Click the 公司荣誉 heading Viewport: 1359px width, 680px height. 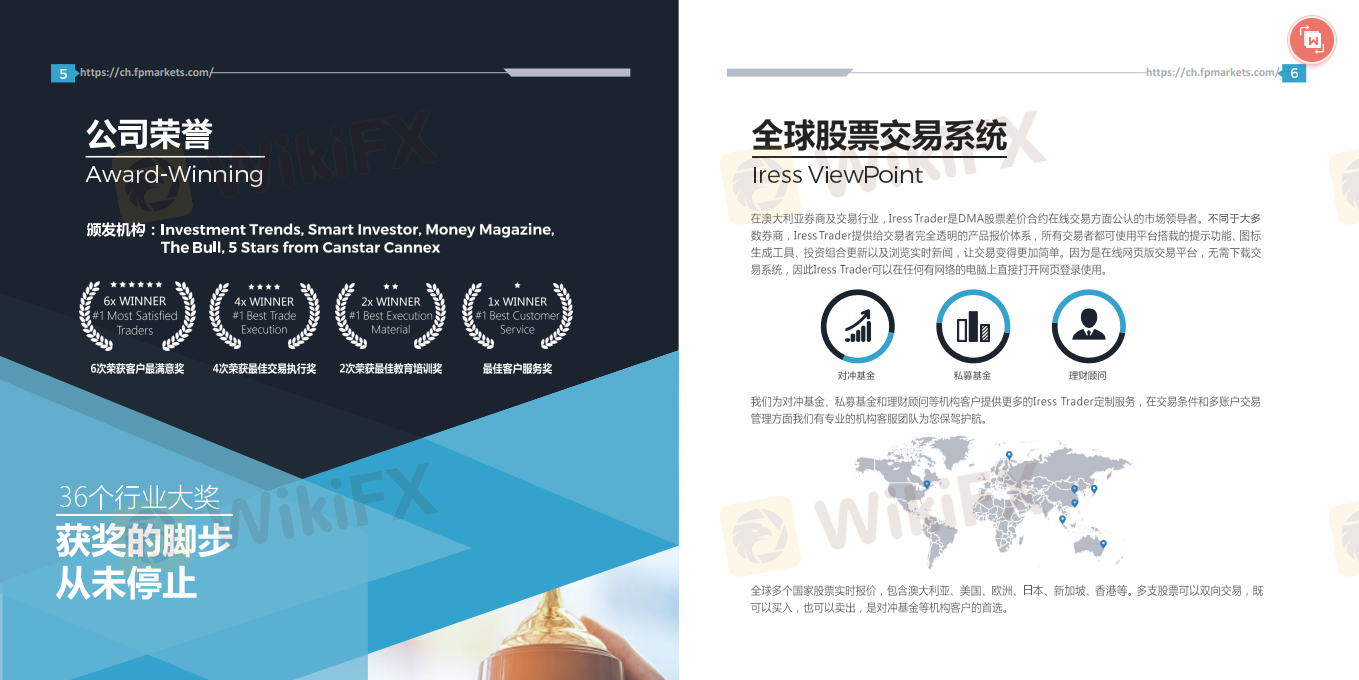coord(149,135)
